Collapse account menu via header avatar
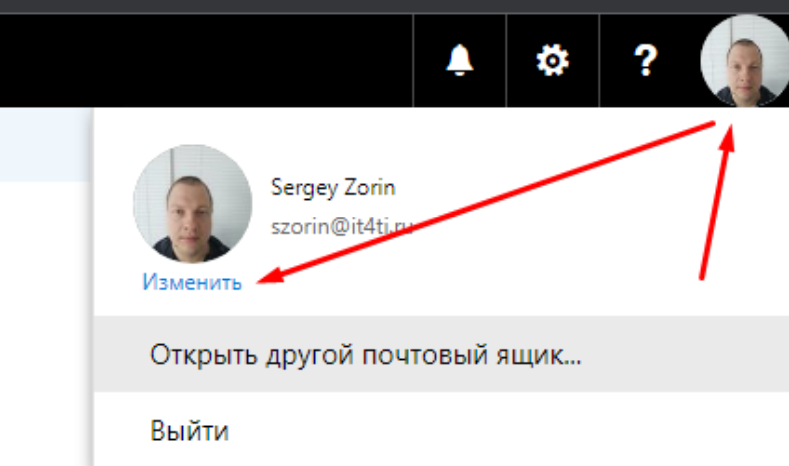Viewport: 789px width, 466px height. click(745, 60)
